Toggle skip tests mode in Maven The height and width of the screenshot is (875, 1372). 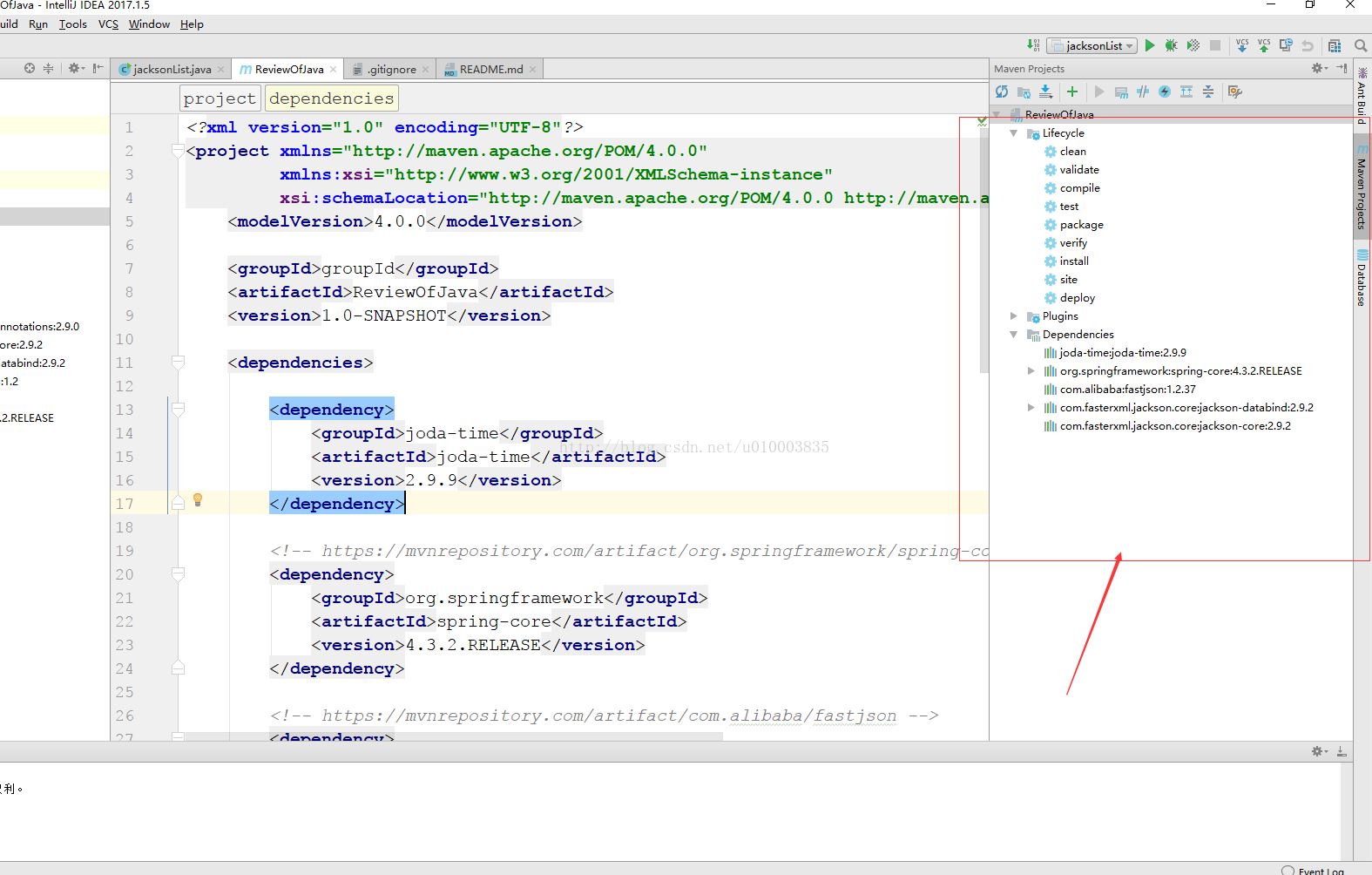(1165, 92)
